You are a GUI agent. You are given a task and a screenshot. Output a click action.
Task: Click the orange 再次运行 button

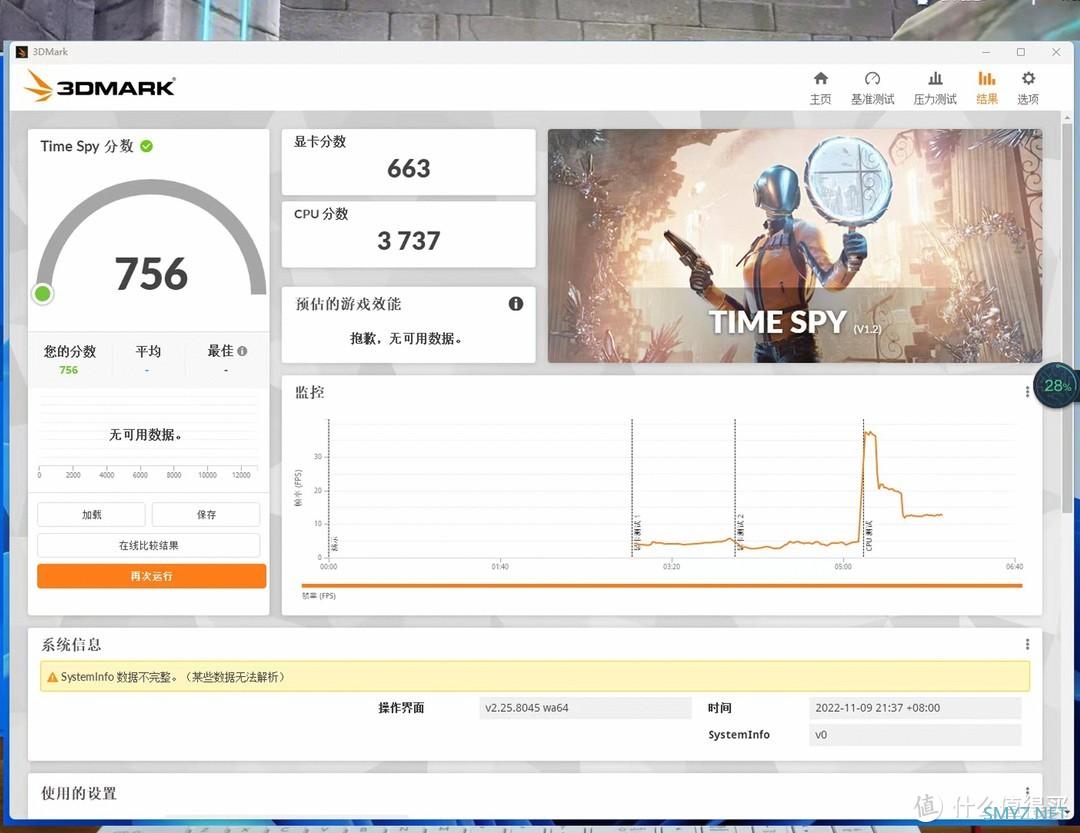152,576
